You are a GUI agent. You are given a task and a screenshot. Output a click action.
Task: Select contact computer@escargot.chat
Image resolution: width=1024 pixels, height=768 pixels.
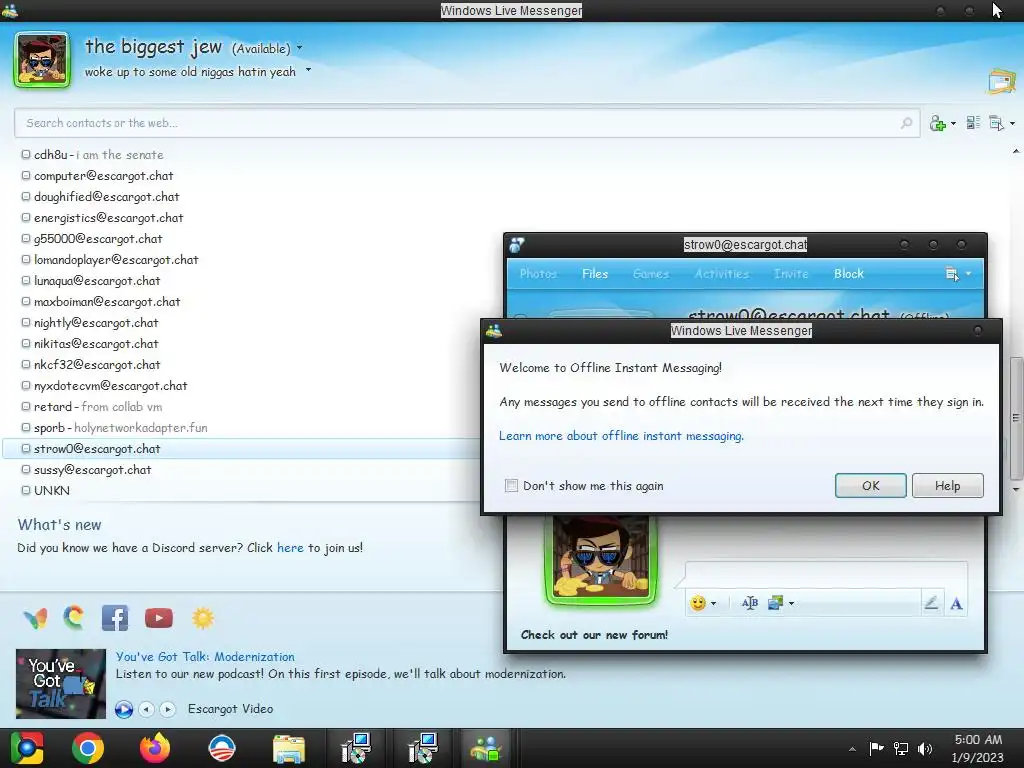[x=97, y=176]
